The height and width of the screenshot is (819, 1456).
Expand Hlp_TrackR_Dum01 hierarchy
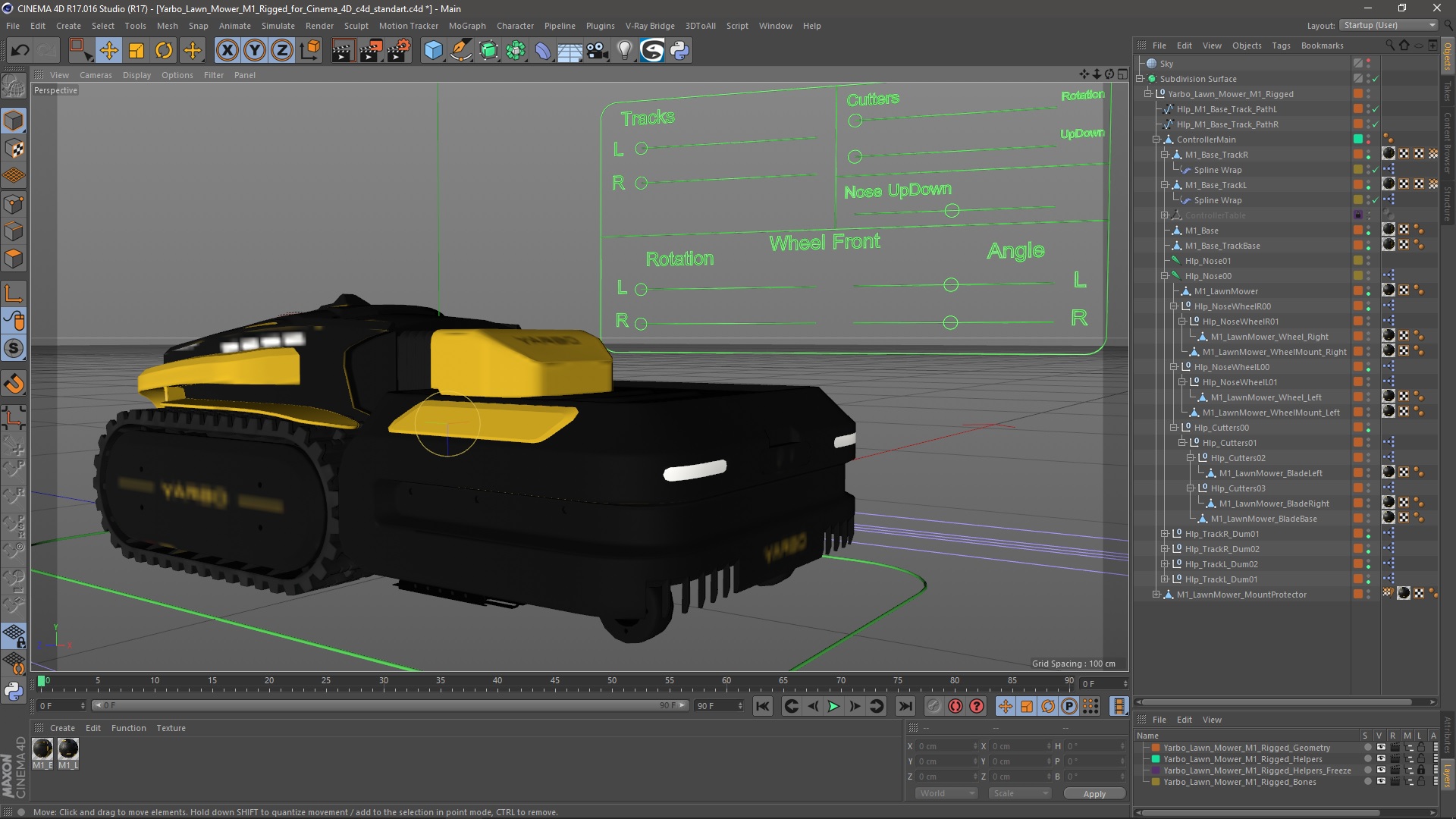[1165, 534]
